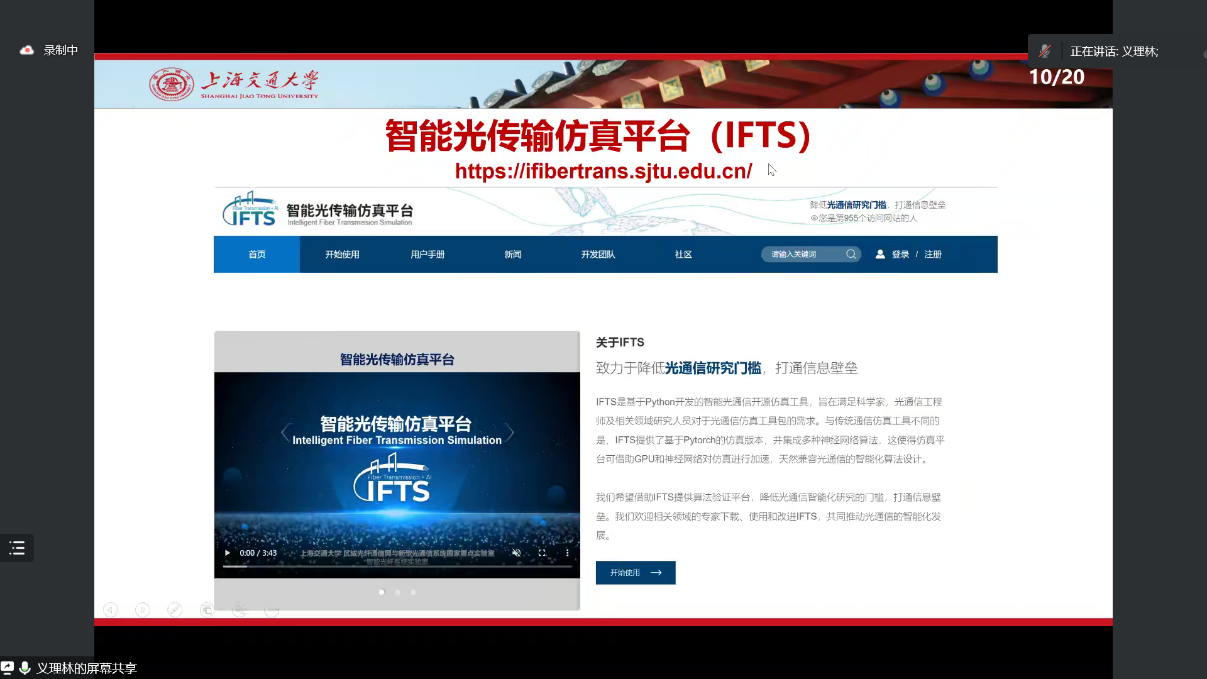Open the meeting panel list icon at left
The width and height of the screenshot is (1207, 679).
coord(17,547)
